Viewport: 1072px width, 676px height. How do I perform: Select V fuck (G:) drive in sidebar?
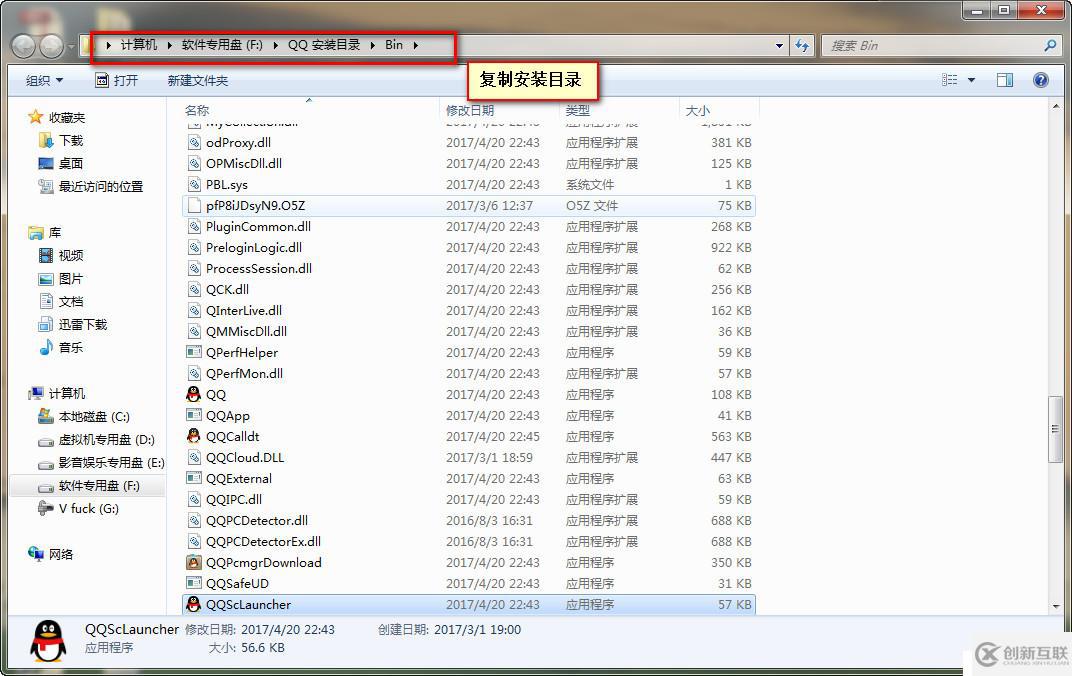(89, 509)
